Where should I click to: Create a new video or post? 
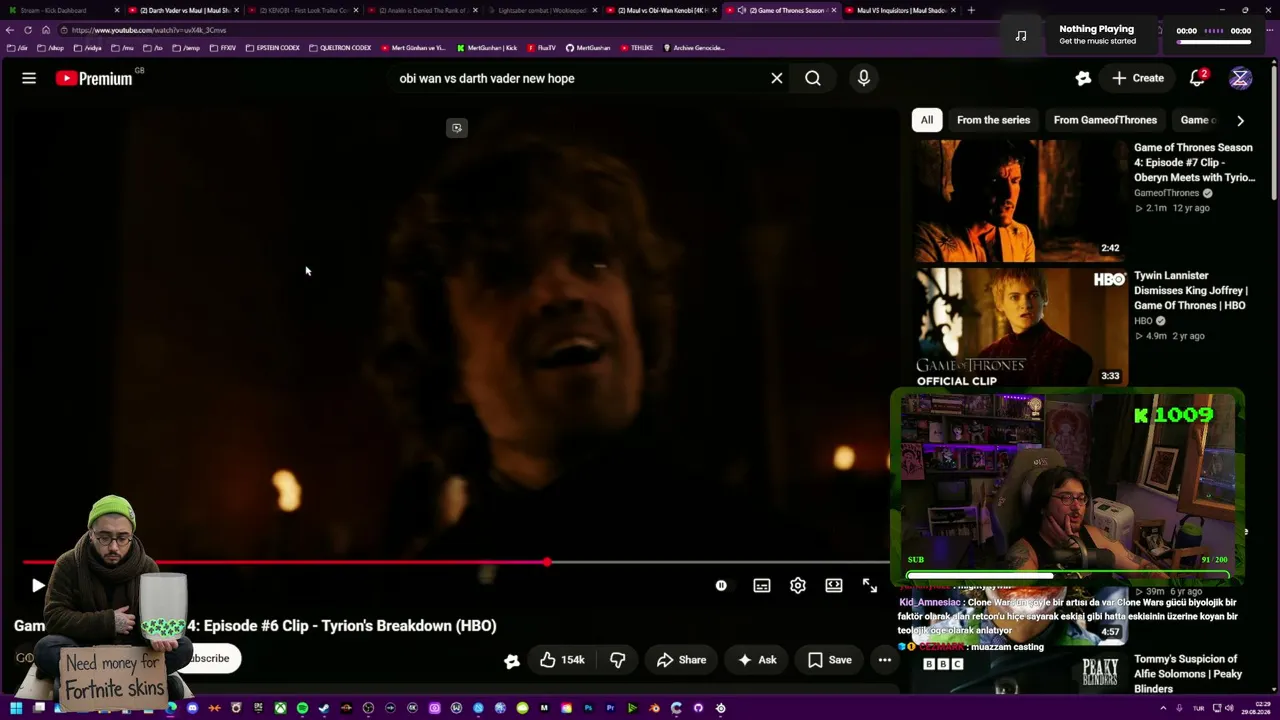click(x=1138, y=78)
